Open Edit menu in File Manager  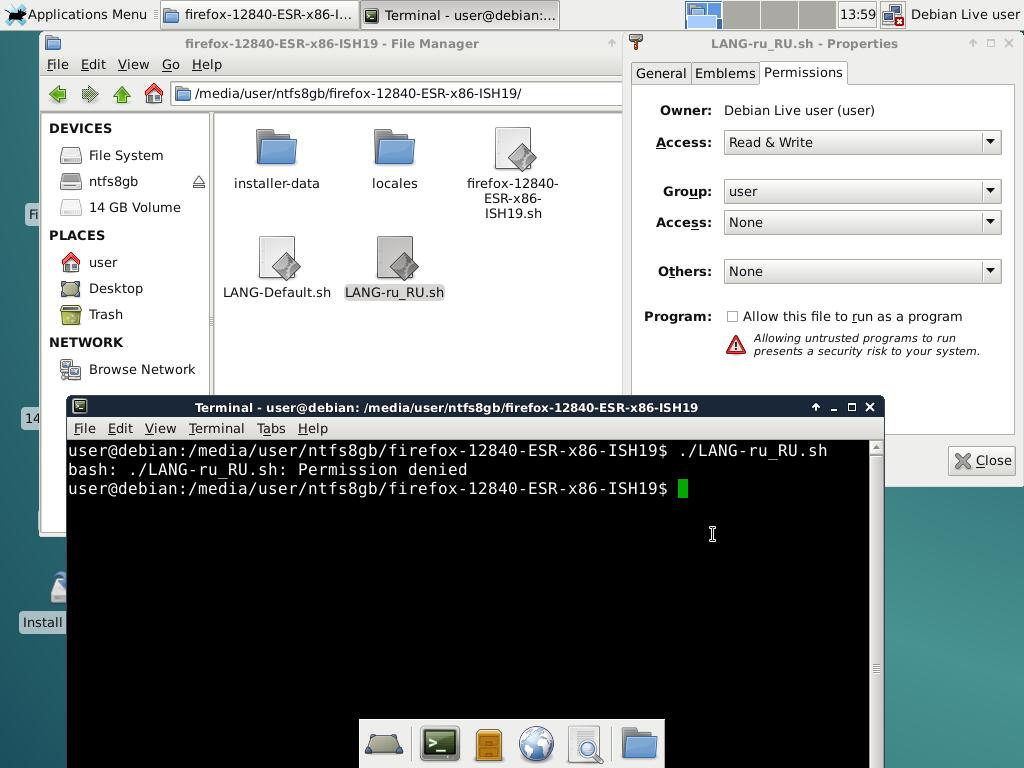(x=93, y=65)
